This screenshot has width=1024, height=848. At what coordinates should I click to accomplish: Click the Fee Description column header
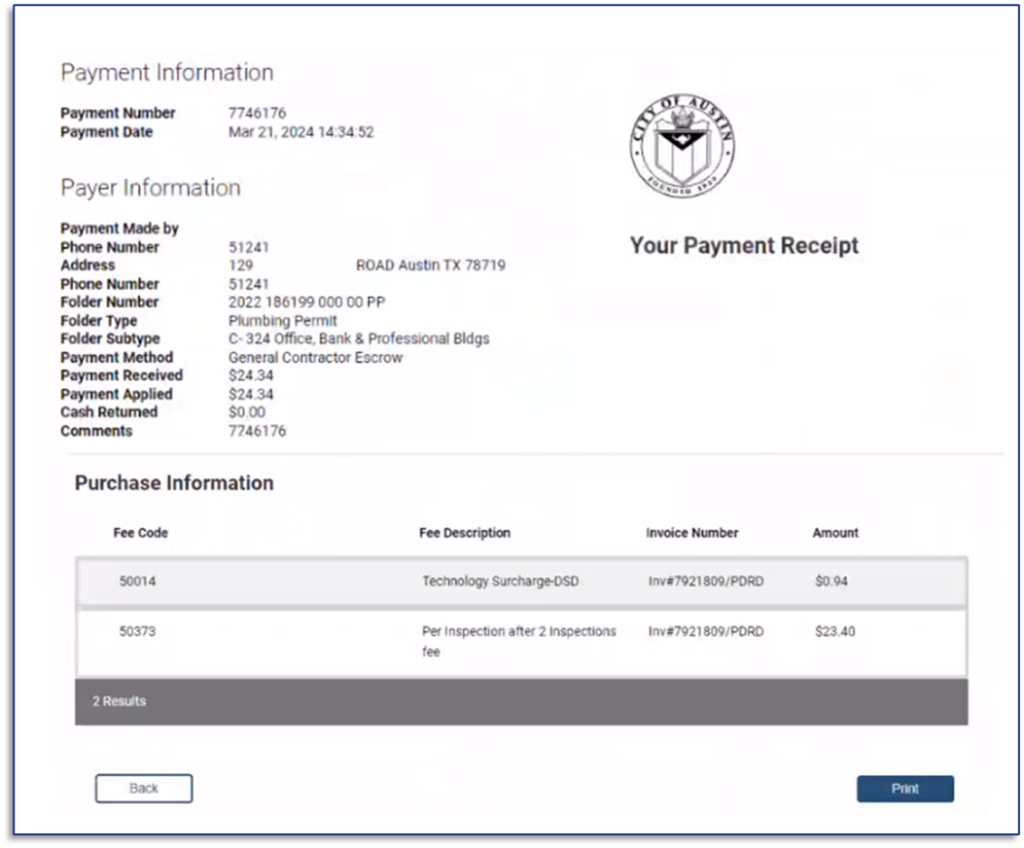(464, 533)
